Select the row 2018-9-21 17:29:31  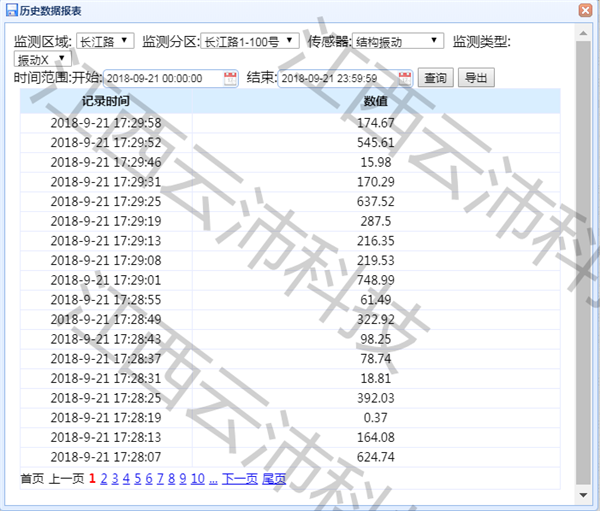click(x=290, y=182)
